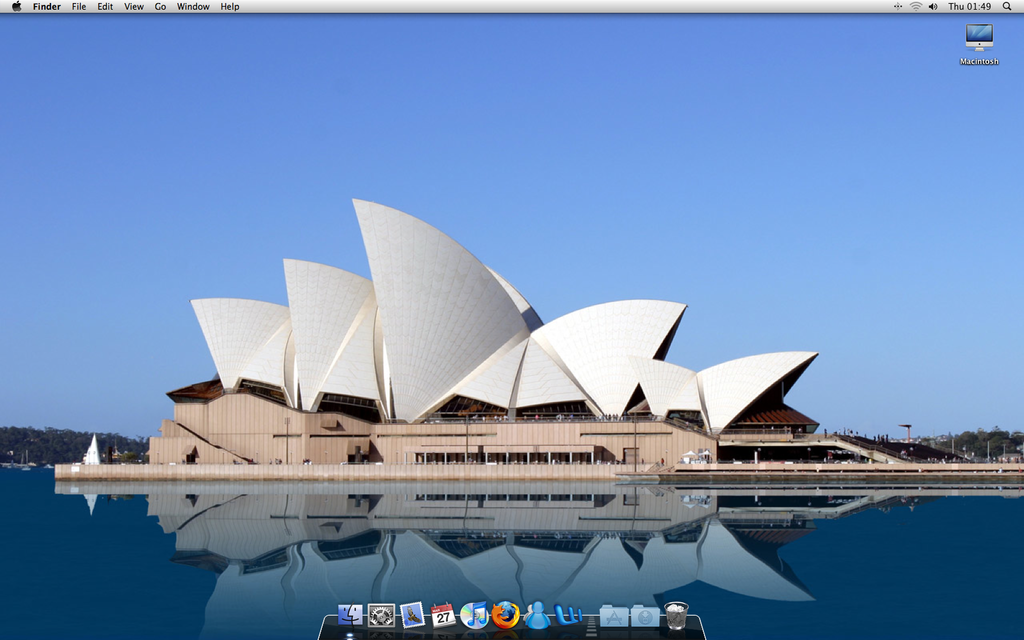
Task: Open Firefox browser from the Dock
Action: [x=505, y=615]
